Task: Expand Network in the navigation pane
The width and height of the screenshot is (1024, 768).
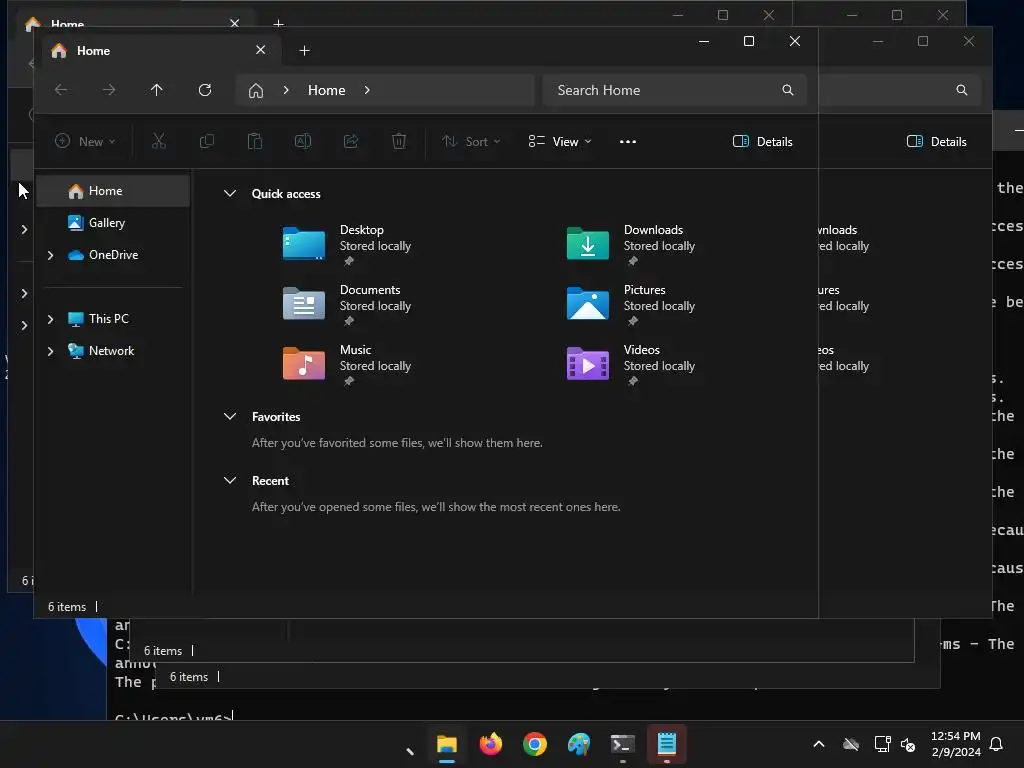Action: click(50, 351)
